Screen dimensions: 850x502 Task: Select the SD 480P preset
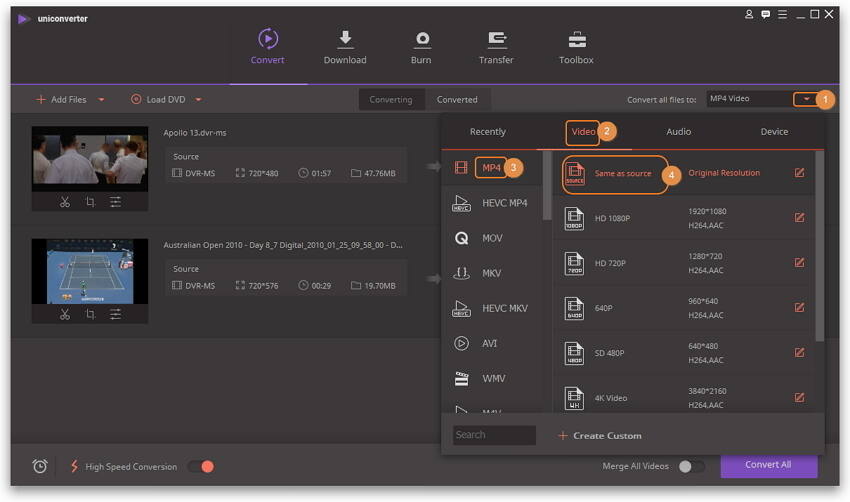[683, 353]
